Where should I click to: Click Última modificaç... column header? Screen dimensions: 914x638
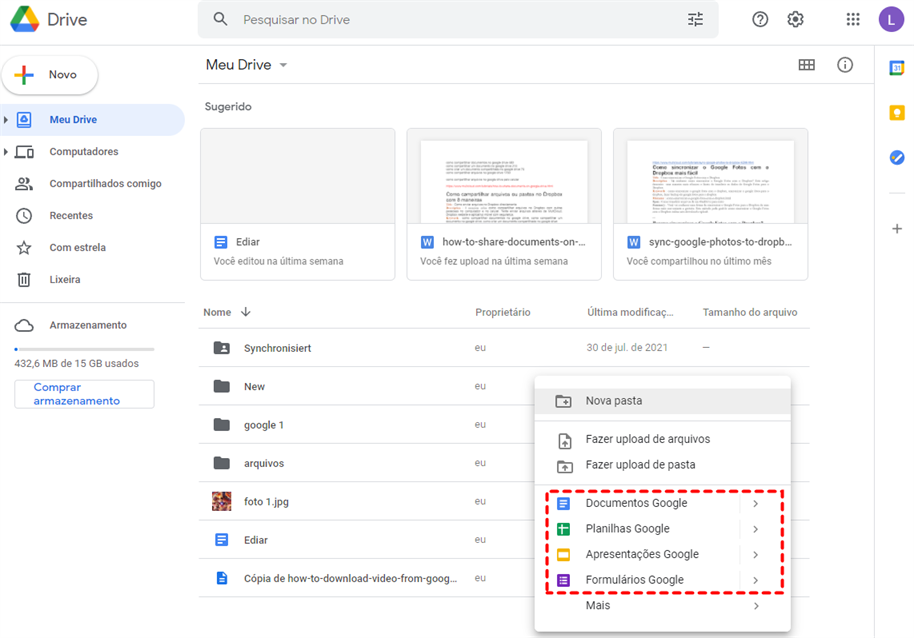point(630,312)
